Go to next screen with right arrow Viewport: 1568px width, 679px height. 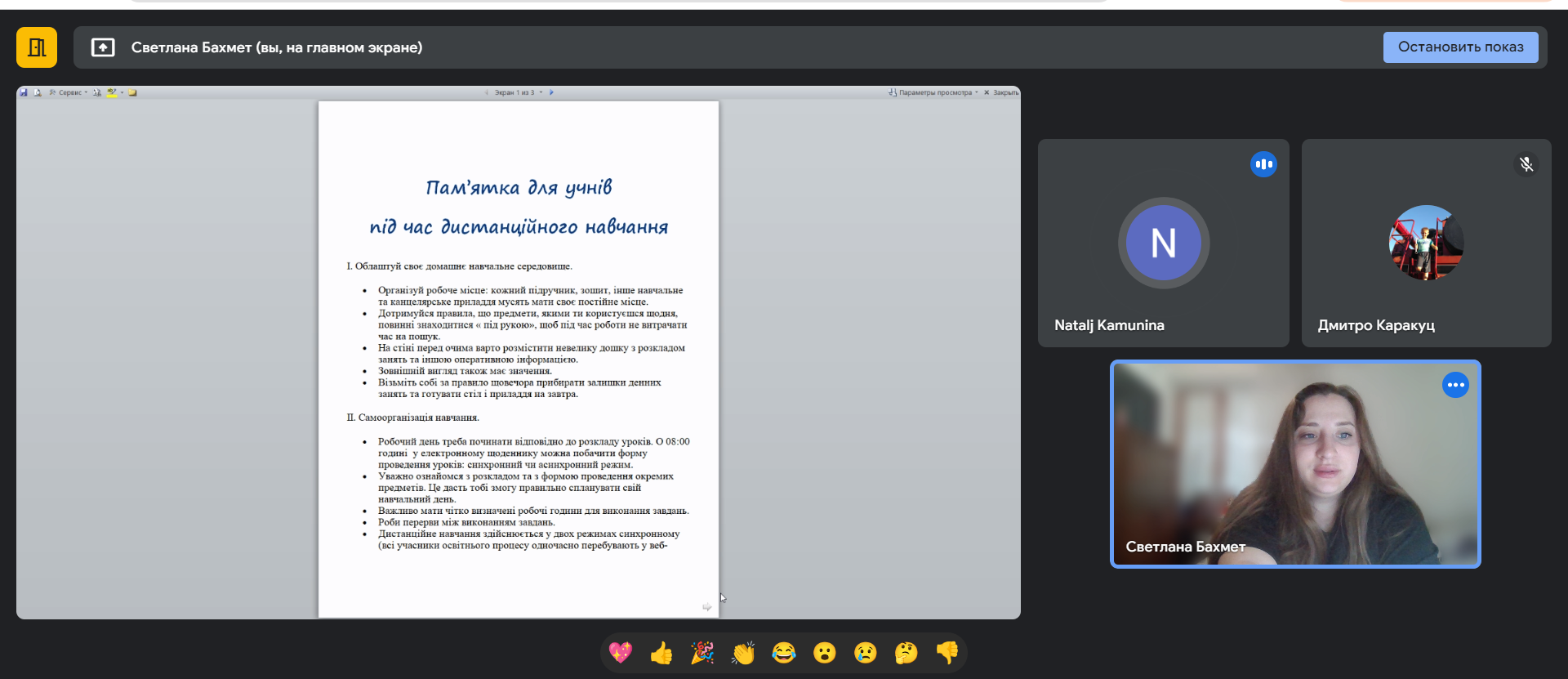pyautogui.click(x=551, y=92)
